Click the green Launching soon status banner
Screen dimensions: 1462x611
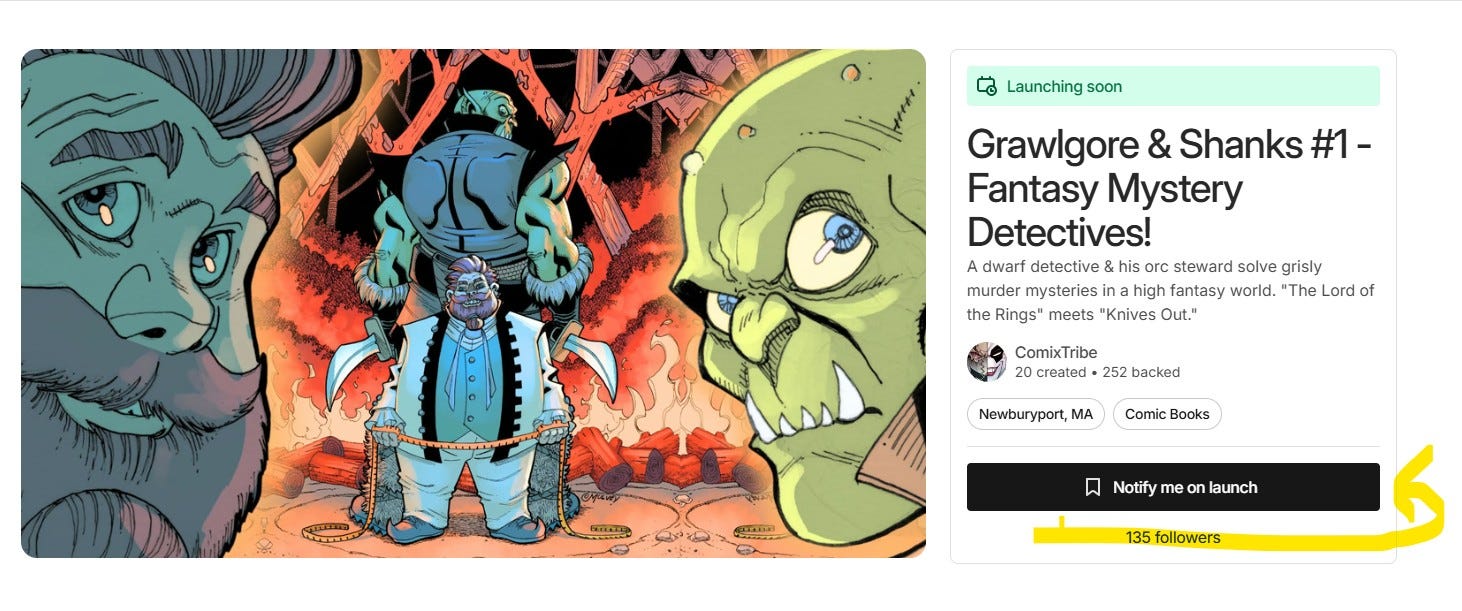pos(1173,86)
